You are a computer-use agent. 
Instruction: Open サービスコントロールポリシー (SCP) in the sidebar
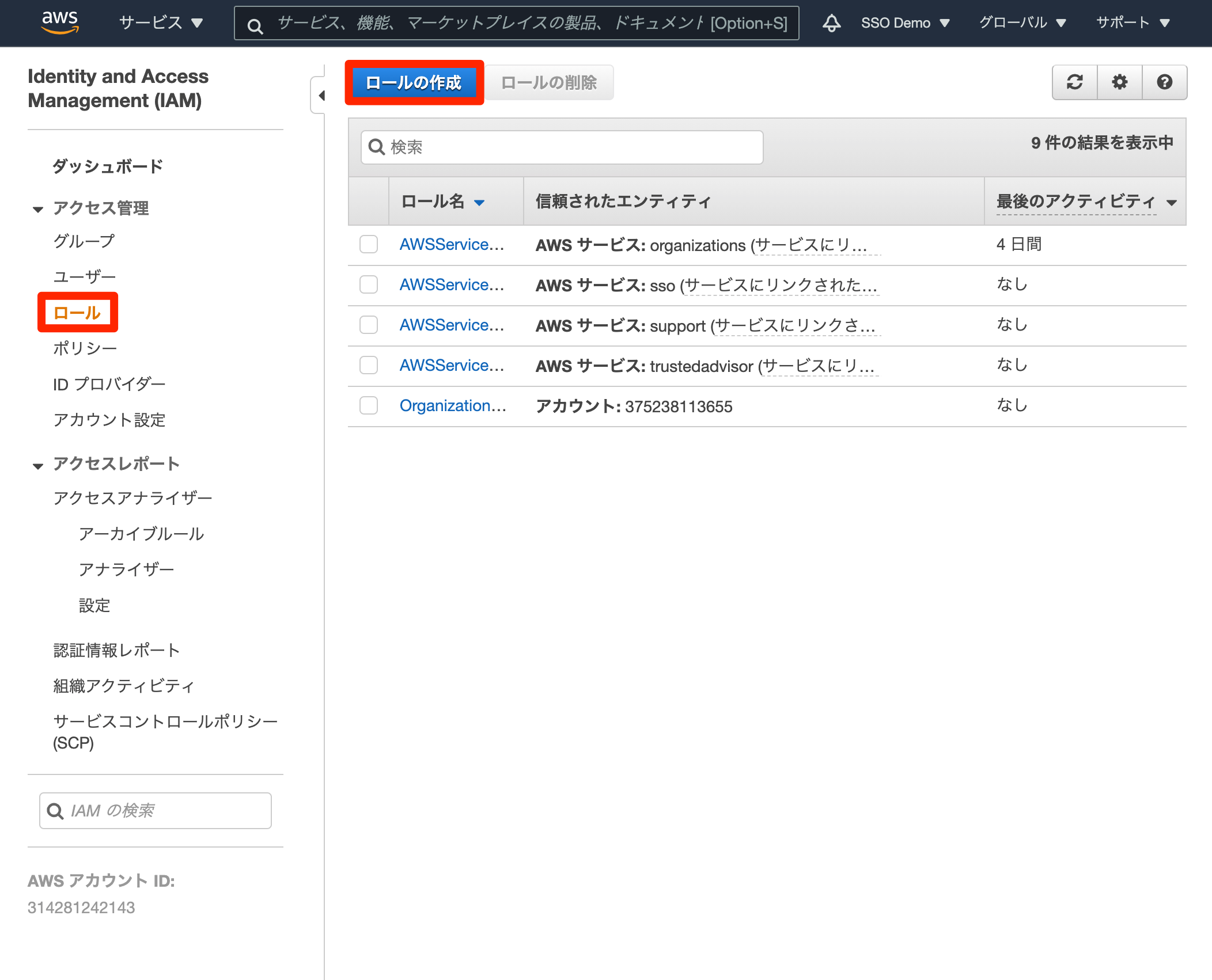point(165,732)
